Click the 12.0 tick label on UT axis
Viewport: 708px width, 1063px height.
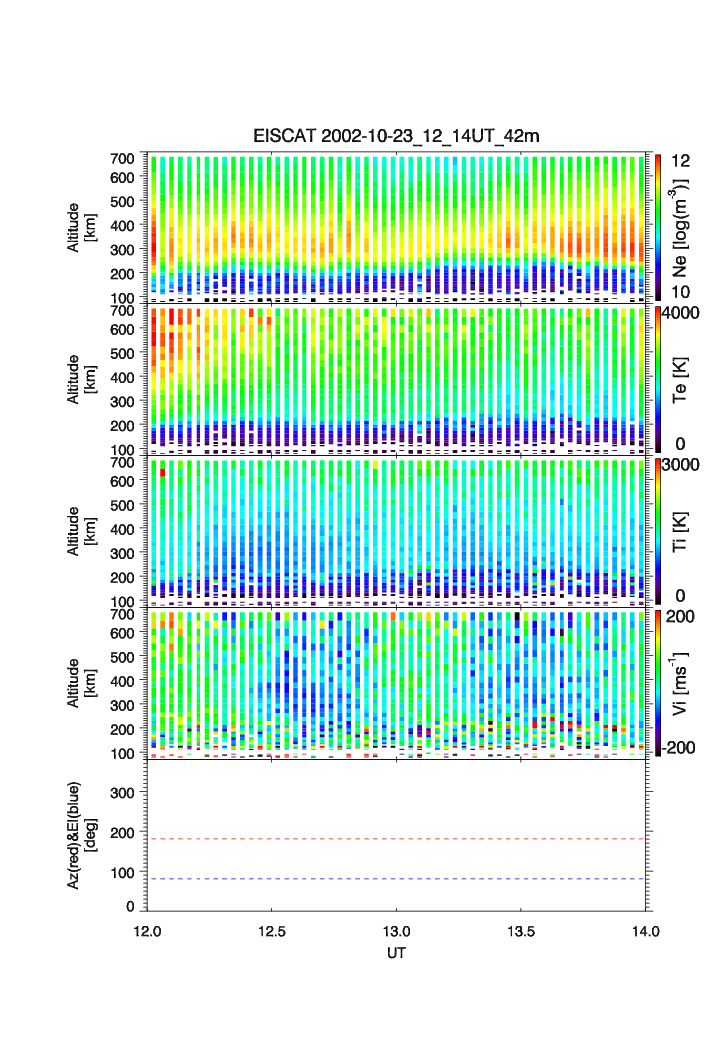(148, 931)
